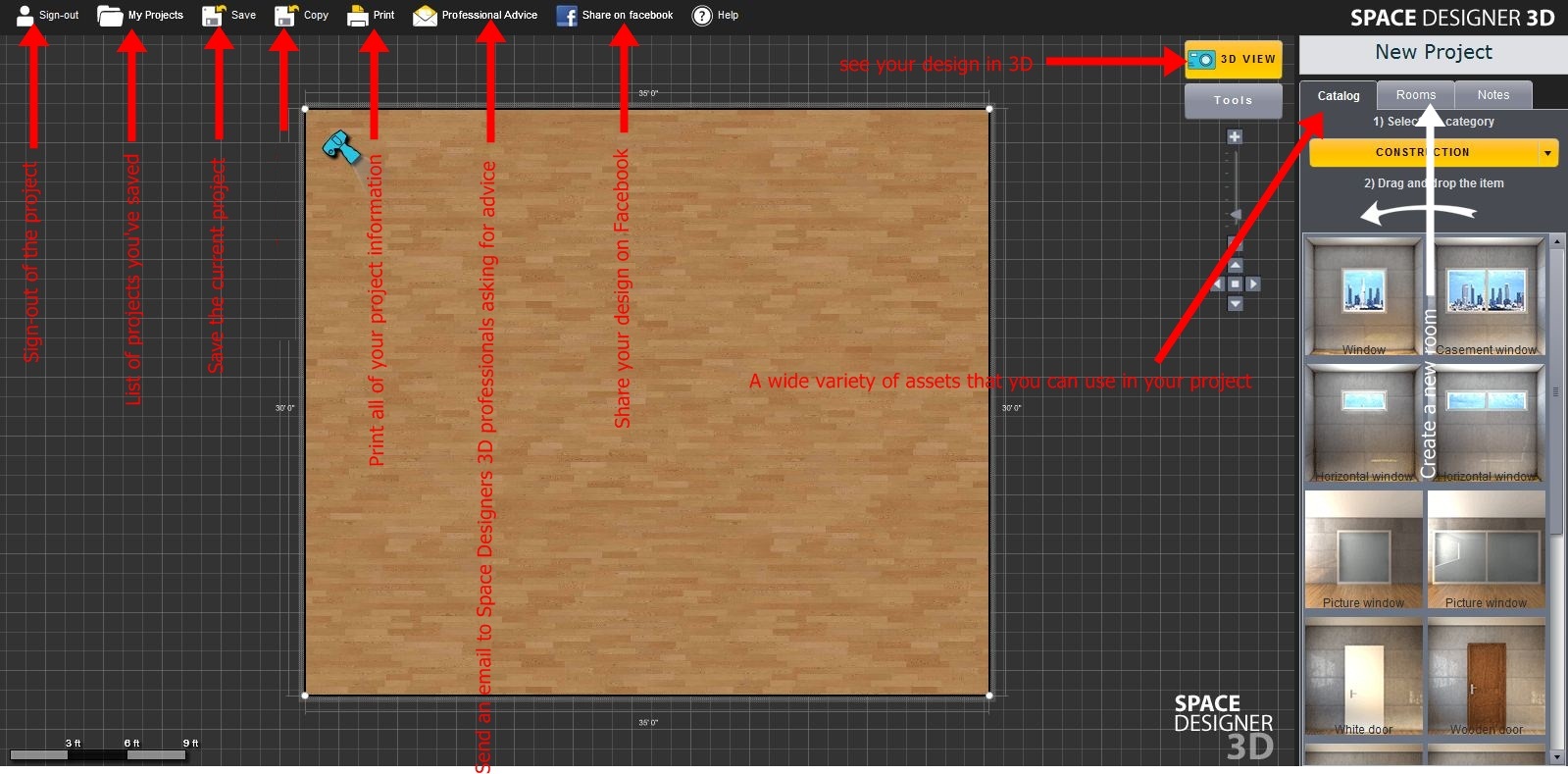Click the zoom slider handle
Screen dimensions: 1568x774
pyautogui.click(x=1236, y=214)
